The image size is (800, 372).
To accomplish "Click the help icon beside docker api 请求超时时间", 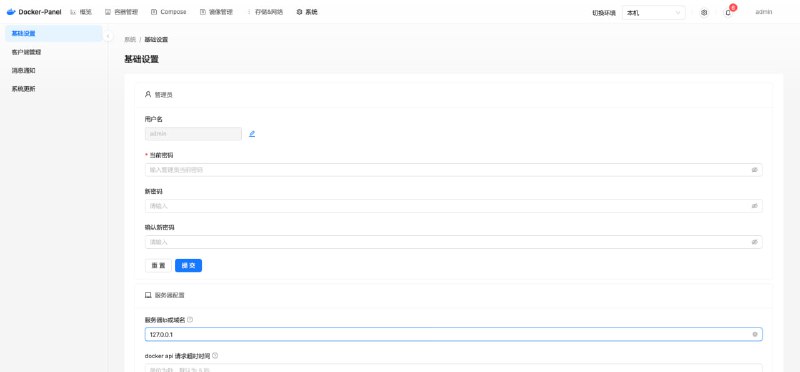I will [x=215, y=356].
